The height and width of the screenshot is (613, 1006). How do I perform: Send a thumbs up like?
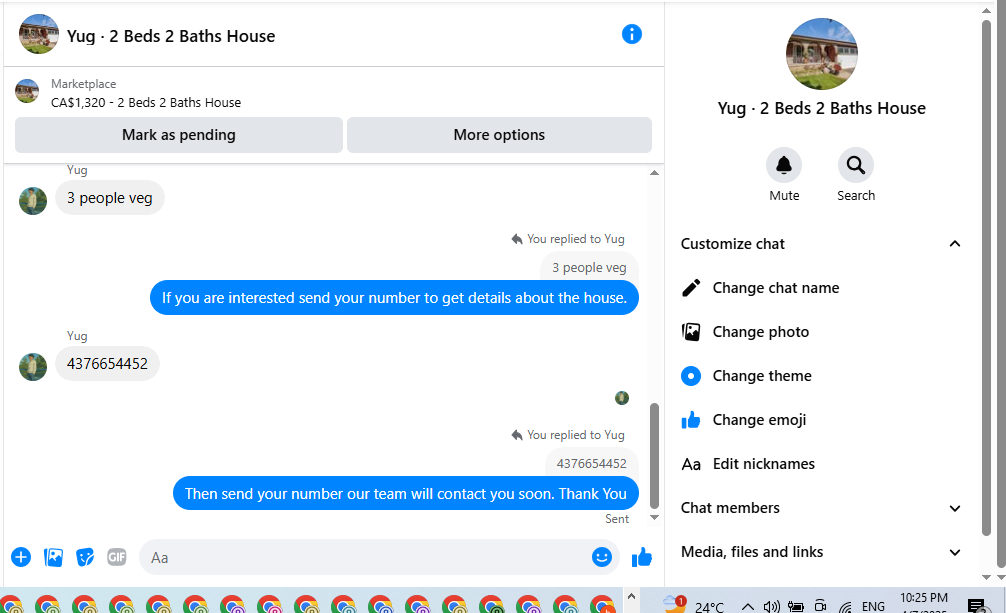642,557
